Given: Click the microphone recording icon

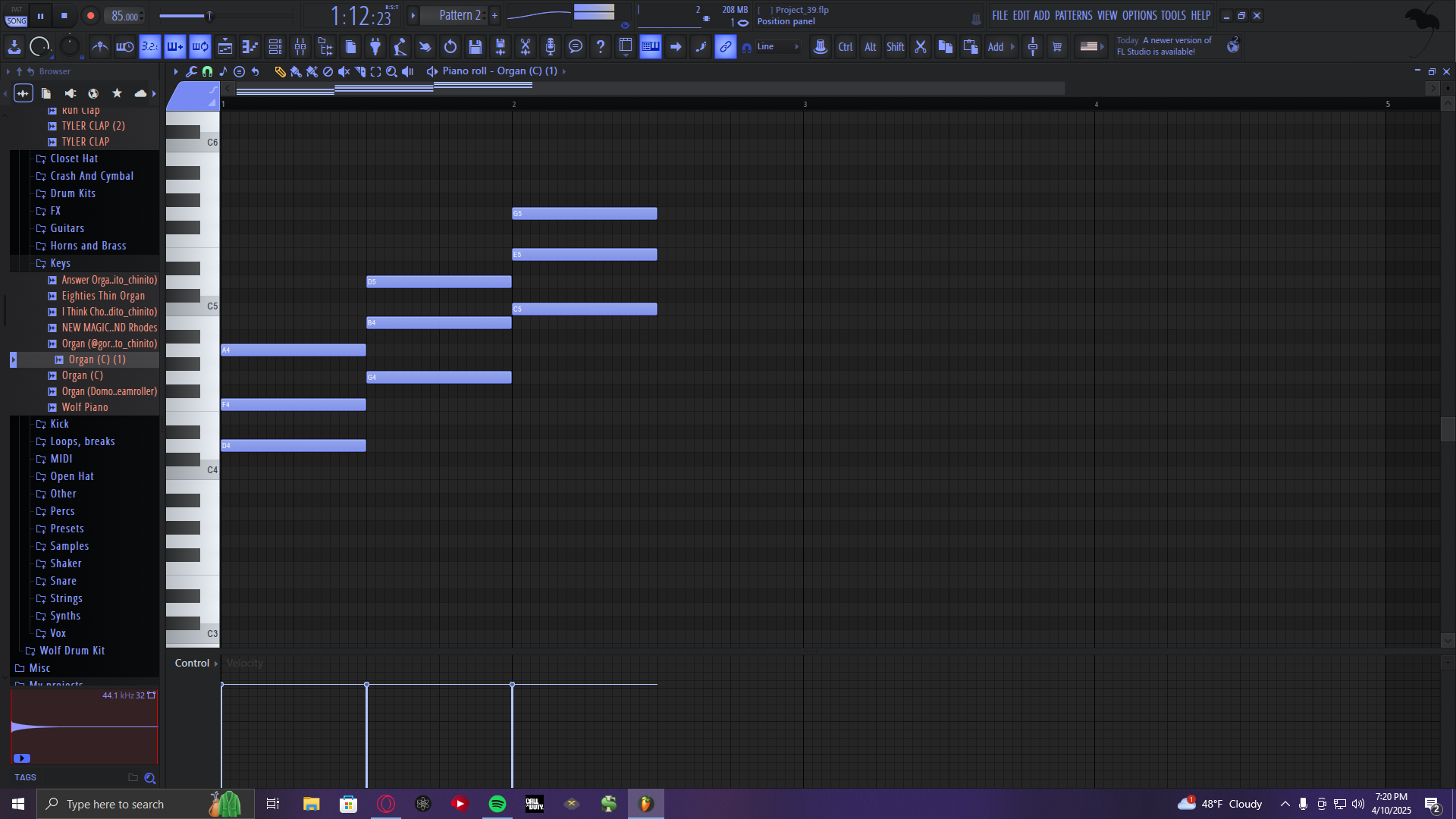Looking at the screenshot, I should (x=551, y=47).
